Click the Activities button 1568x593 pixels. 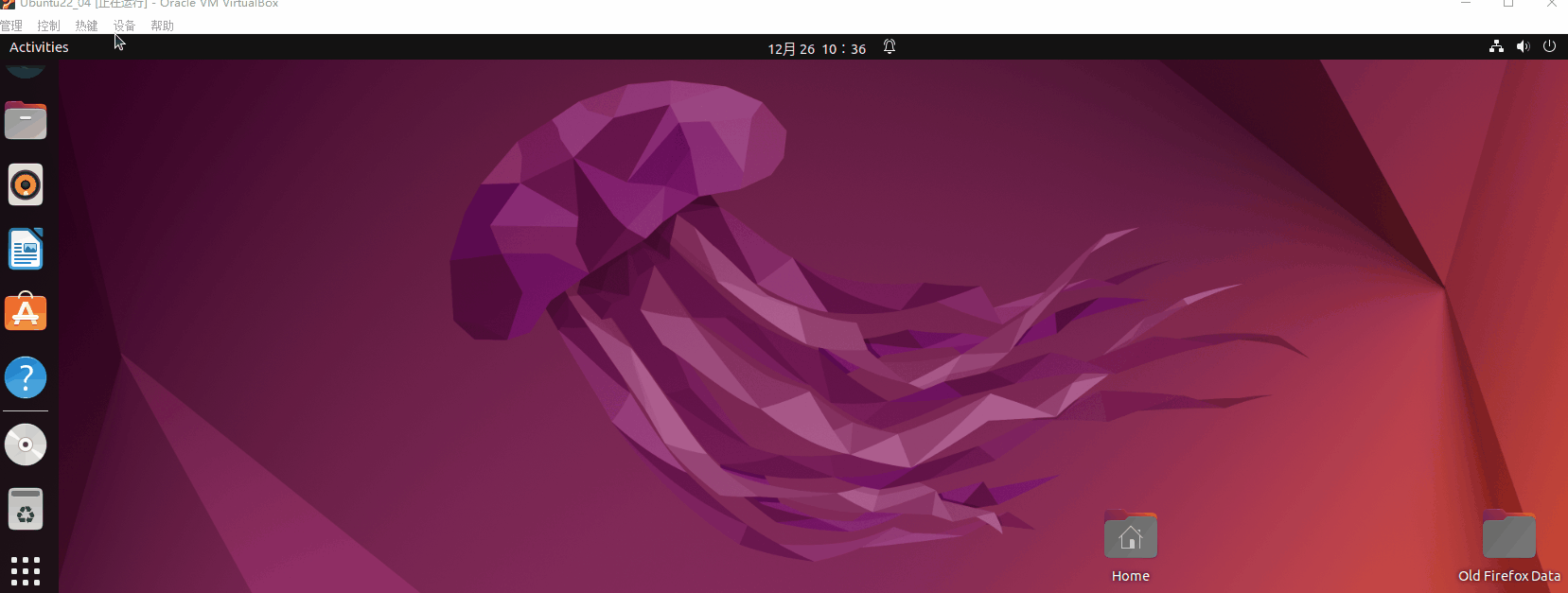(x=39, y=47)
